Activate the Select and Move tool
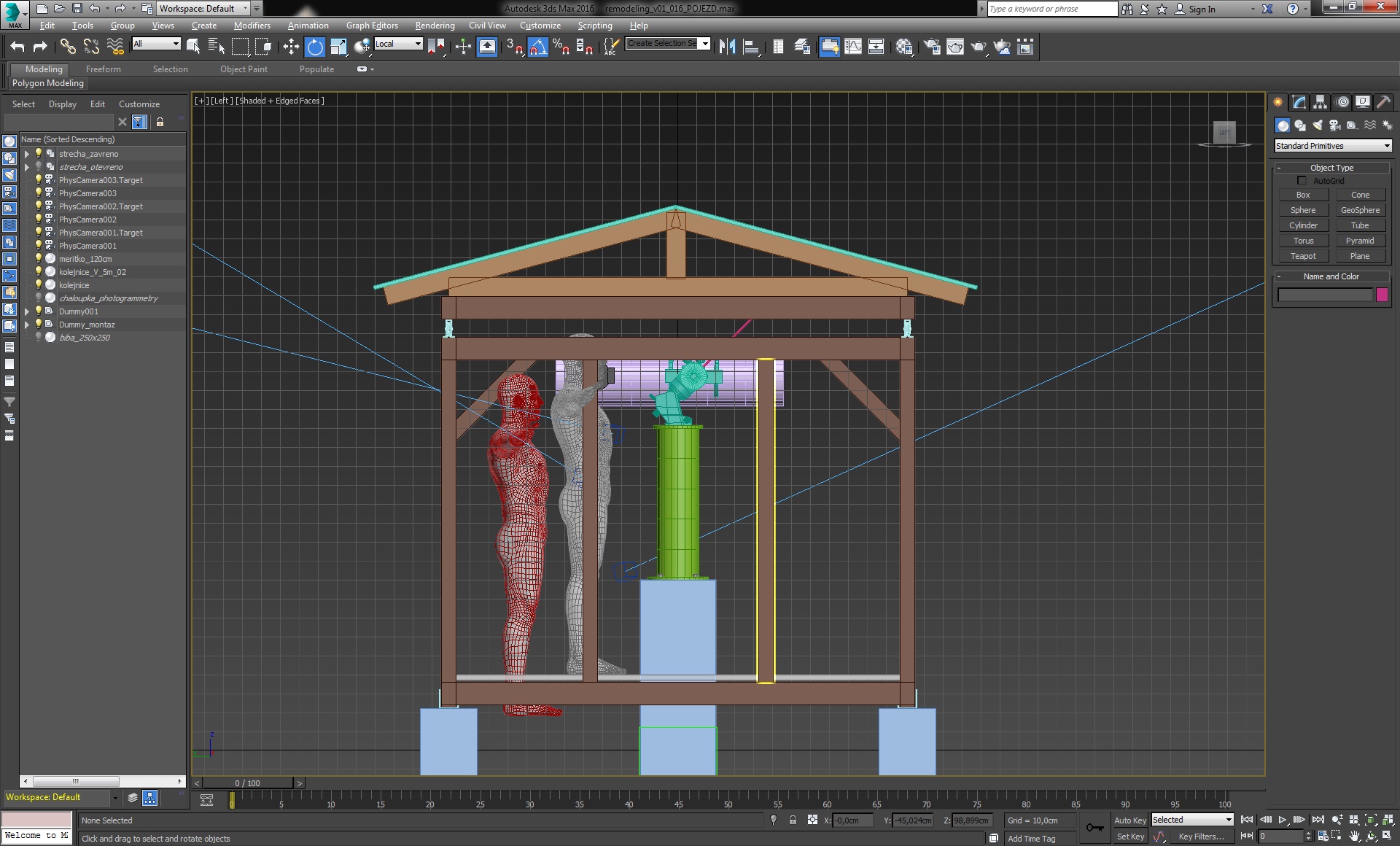This screenshot has width=1400, height=846. tap(291, 47)
